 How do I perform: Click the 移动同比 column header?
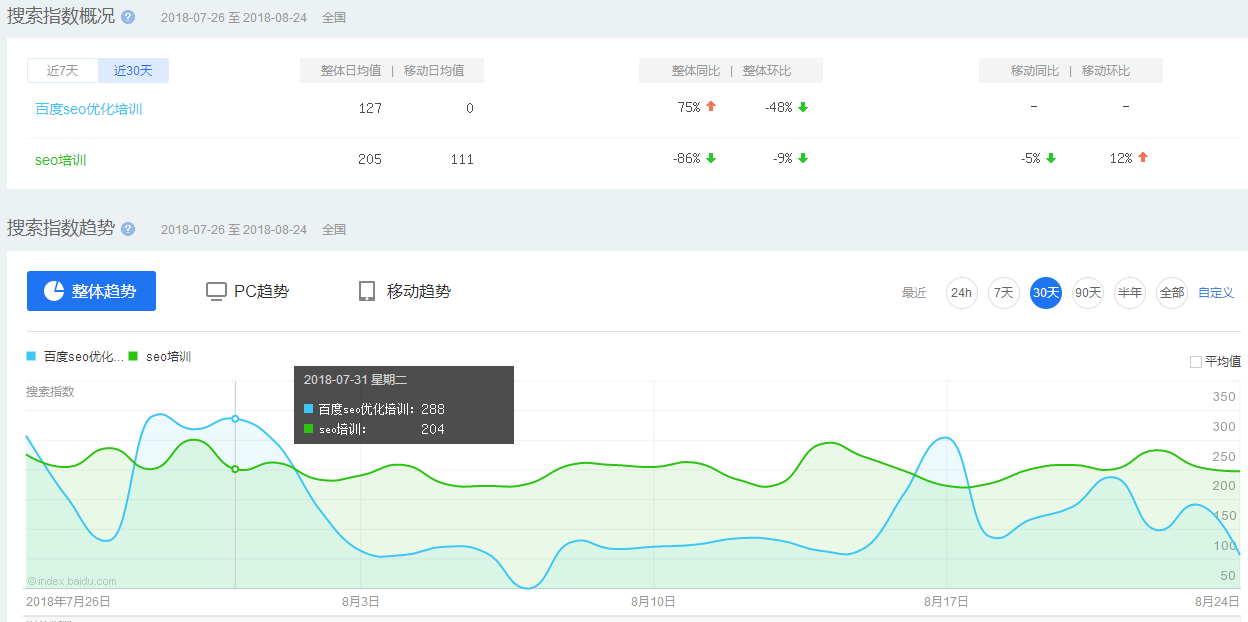1035,71
